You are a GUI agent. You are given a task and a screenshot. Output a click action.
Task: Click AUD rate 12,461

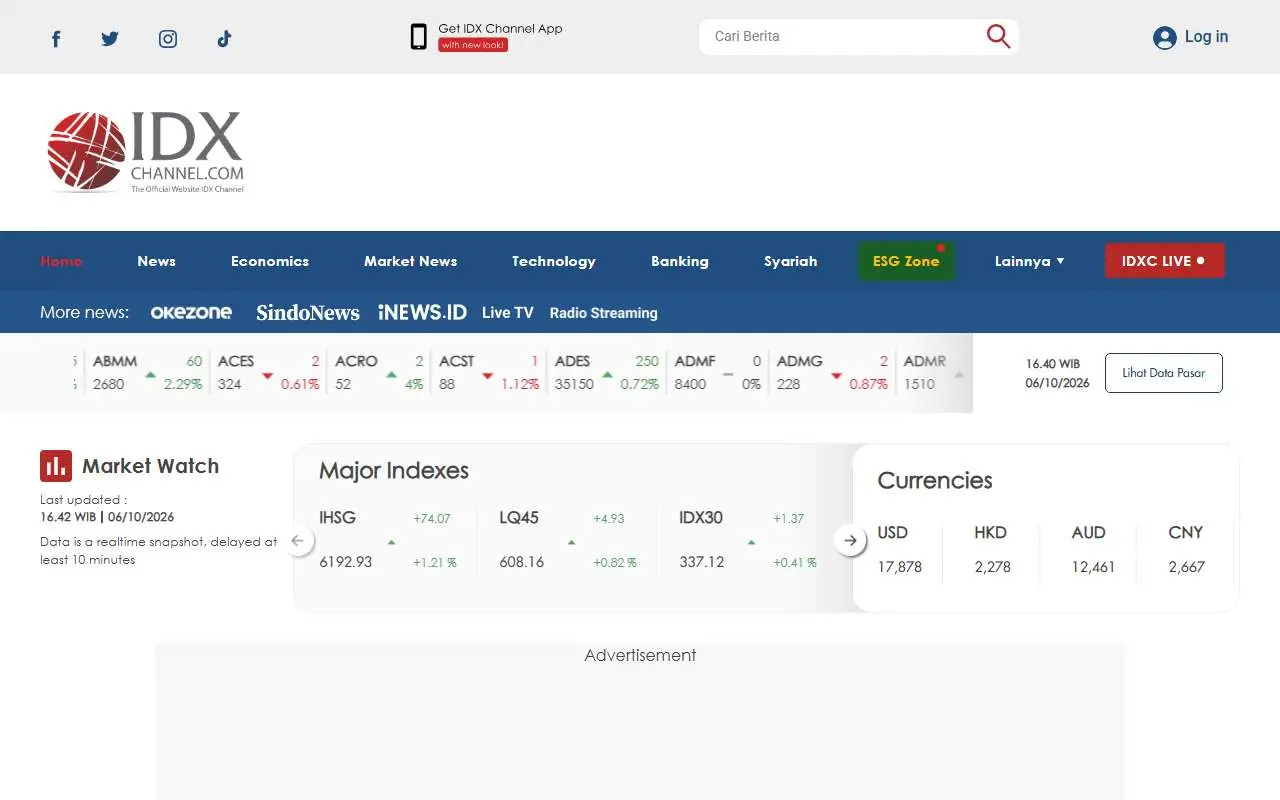click(x=1093, y=567)
